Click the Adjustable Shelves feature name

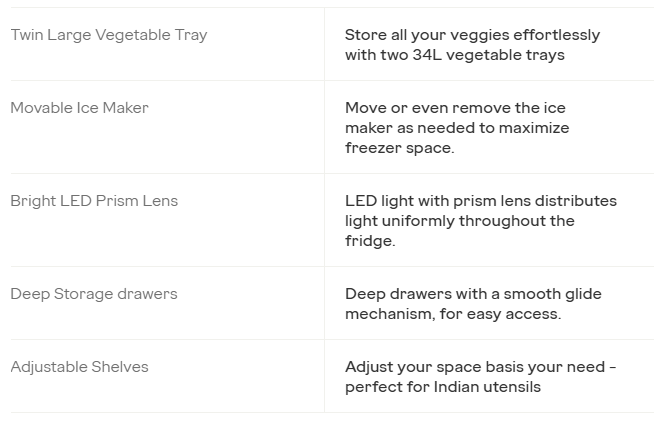click(79, 367)
